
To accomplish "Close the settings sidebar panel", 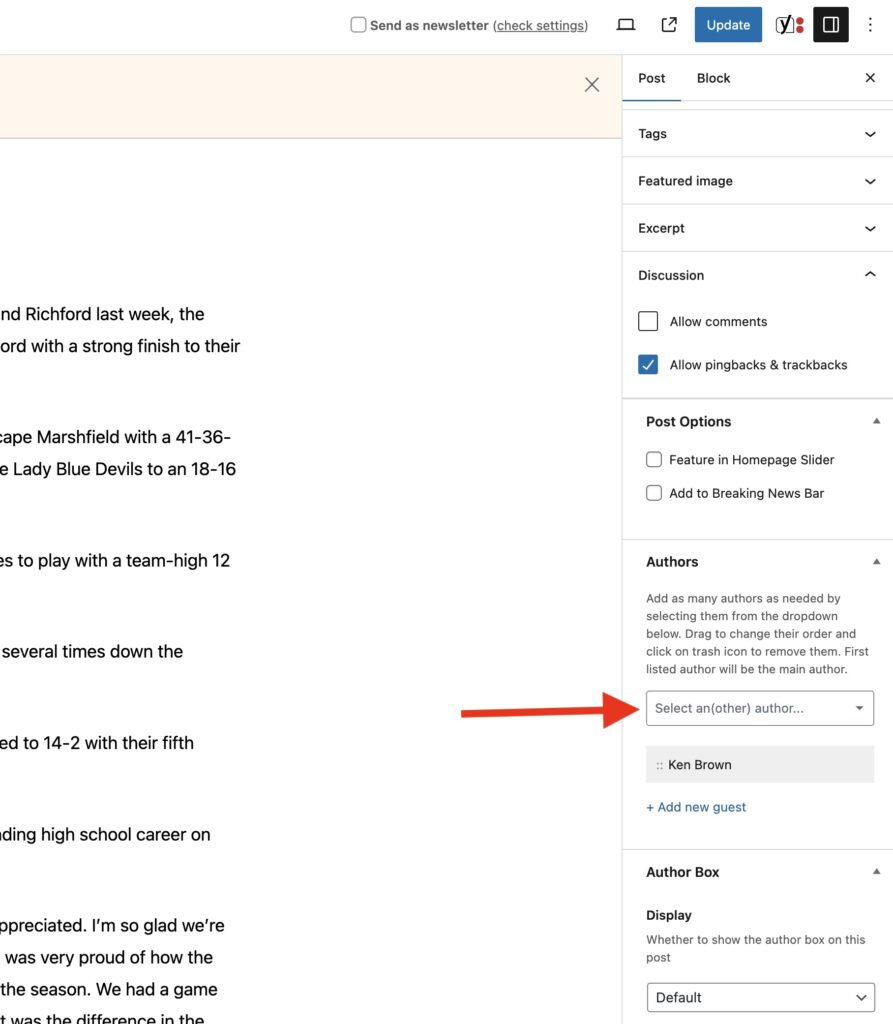I will click(x=870, y=78).
